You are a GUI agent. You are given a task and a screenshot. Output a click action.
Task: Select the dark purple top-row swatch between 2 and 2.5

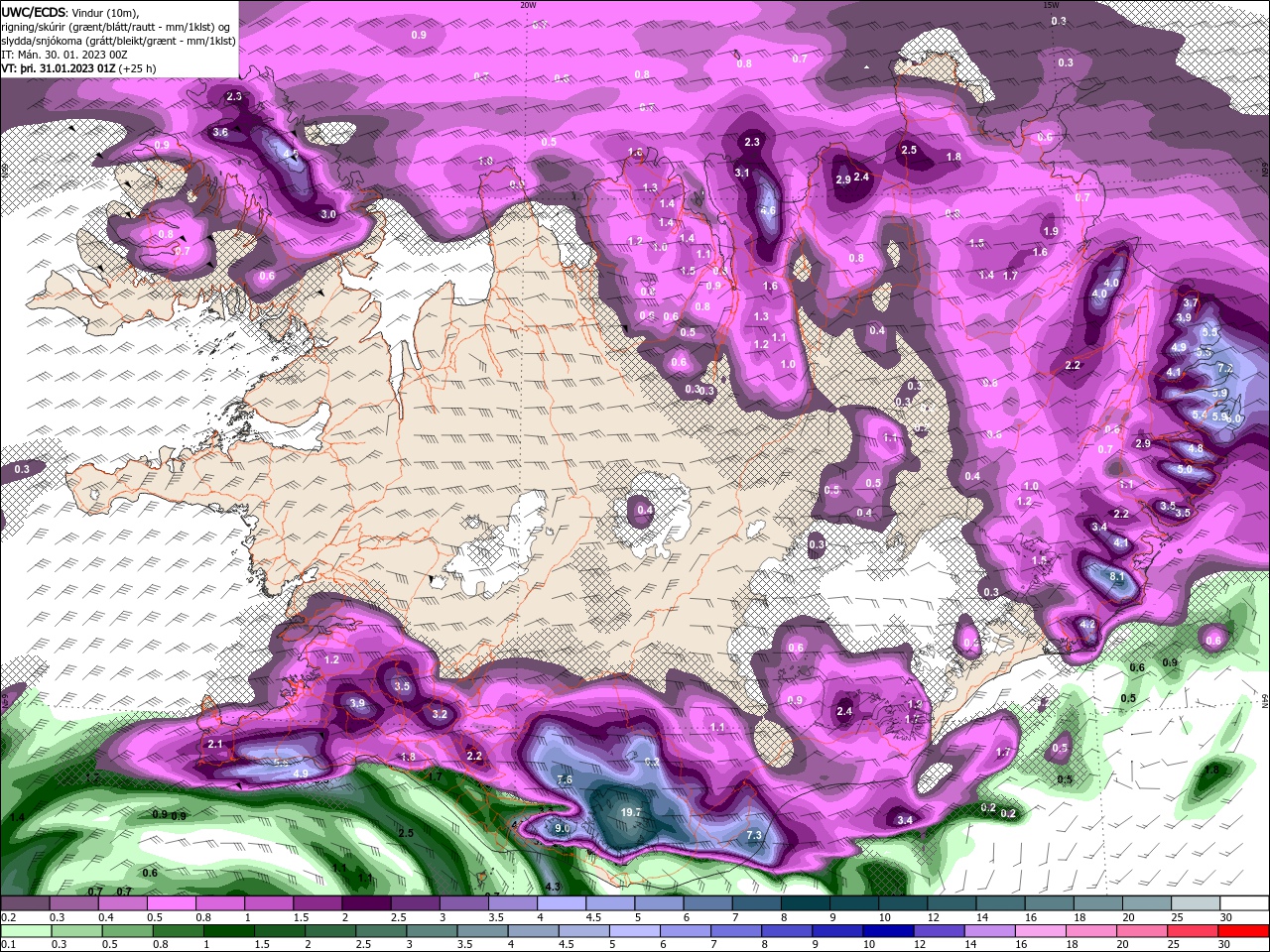[x=366, y=903]
